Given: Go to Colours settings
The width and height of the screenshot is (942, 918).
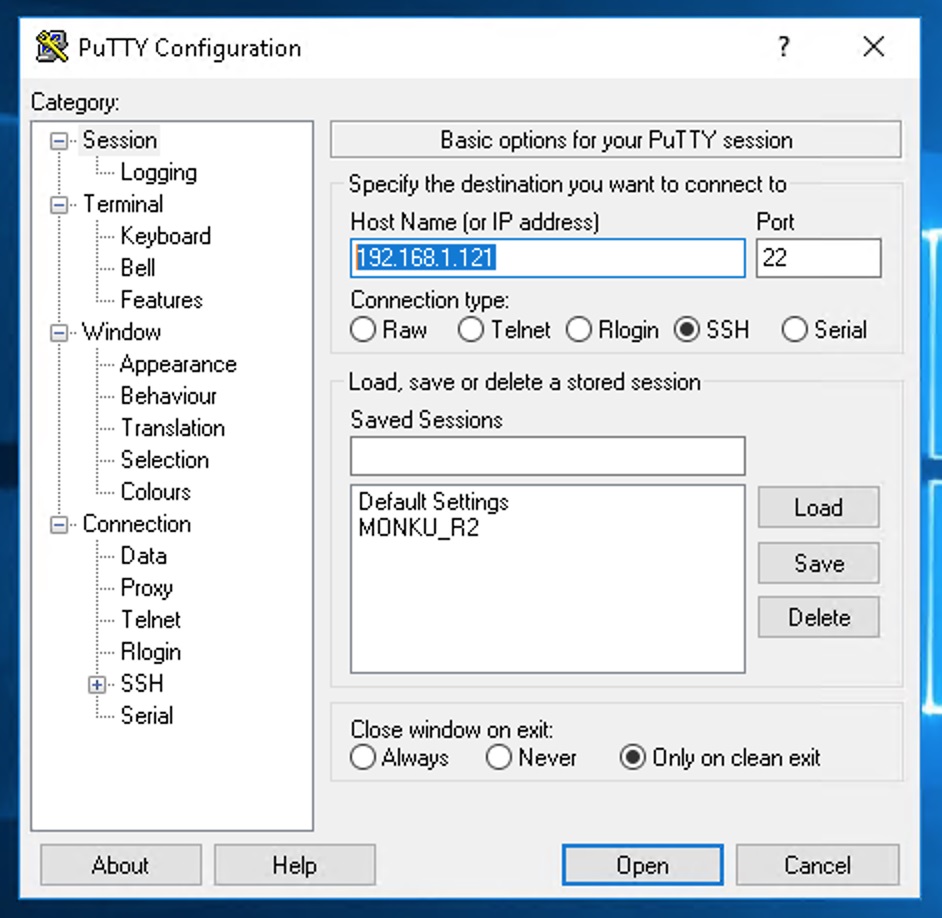Looking at the screenshot, I should pyautogui.click(x=155, y=492).
